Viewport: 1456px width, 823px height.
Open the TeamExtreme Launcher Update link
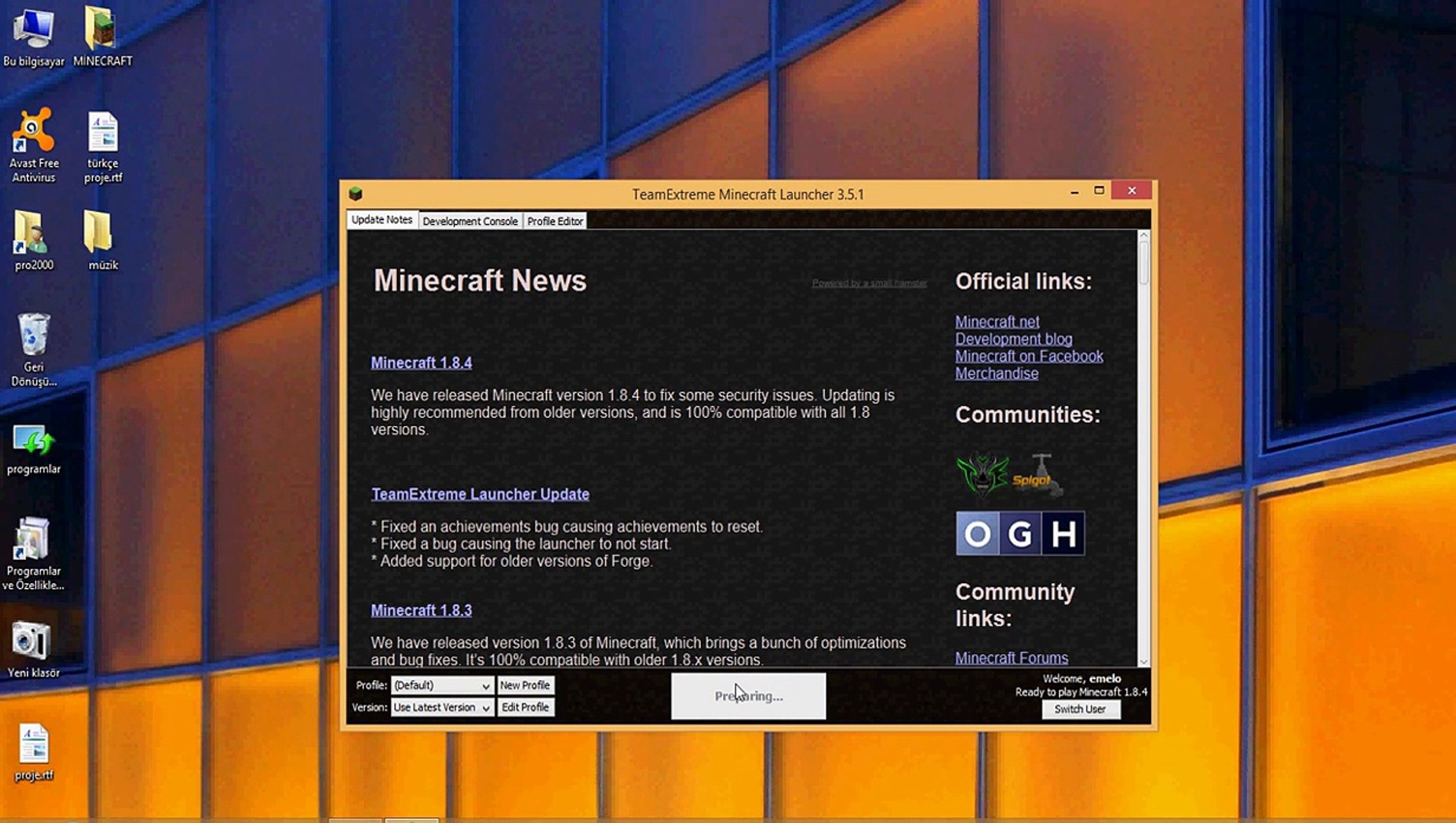tap(480, 495)
